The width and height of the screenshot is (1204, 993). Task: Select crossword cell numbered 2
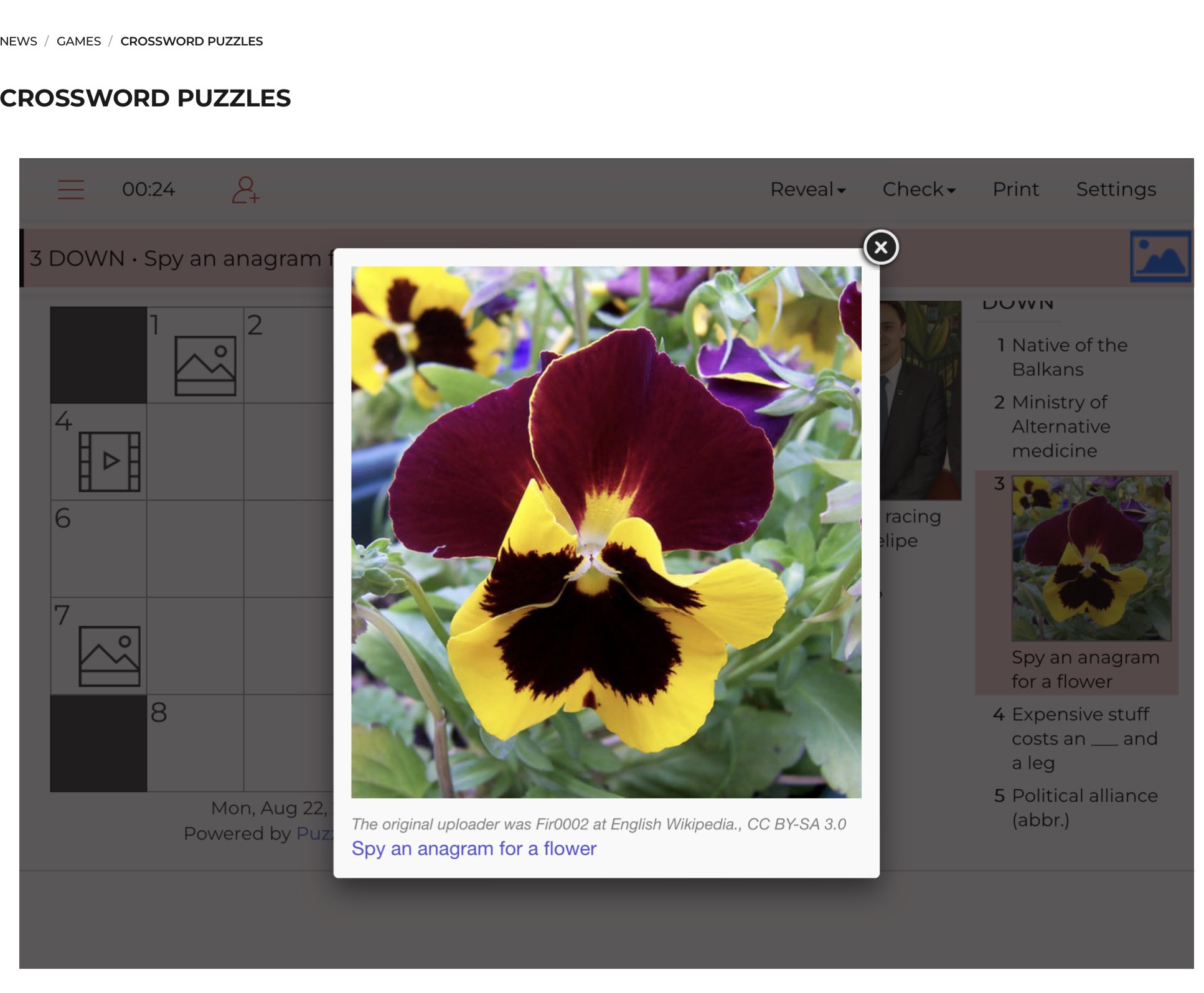[289, 355]
